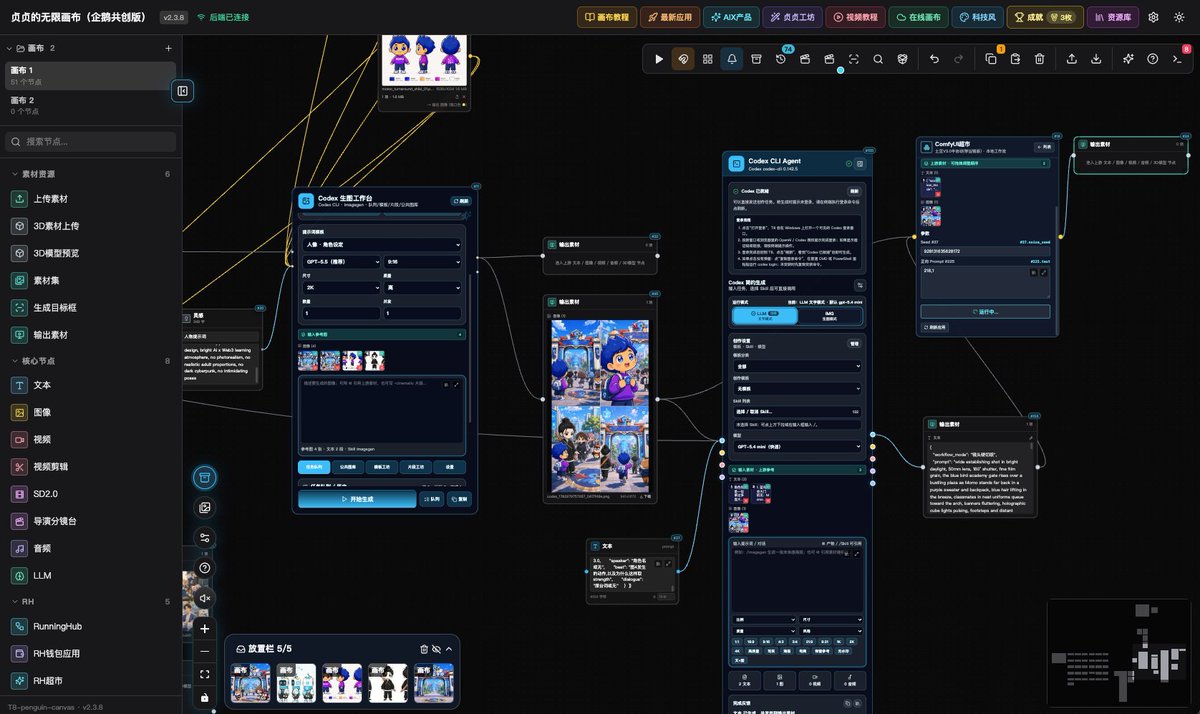Toggle the canvas lock icon

click(205, 697)
